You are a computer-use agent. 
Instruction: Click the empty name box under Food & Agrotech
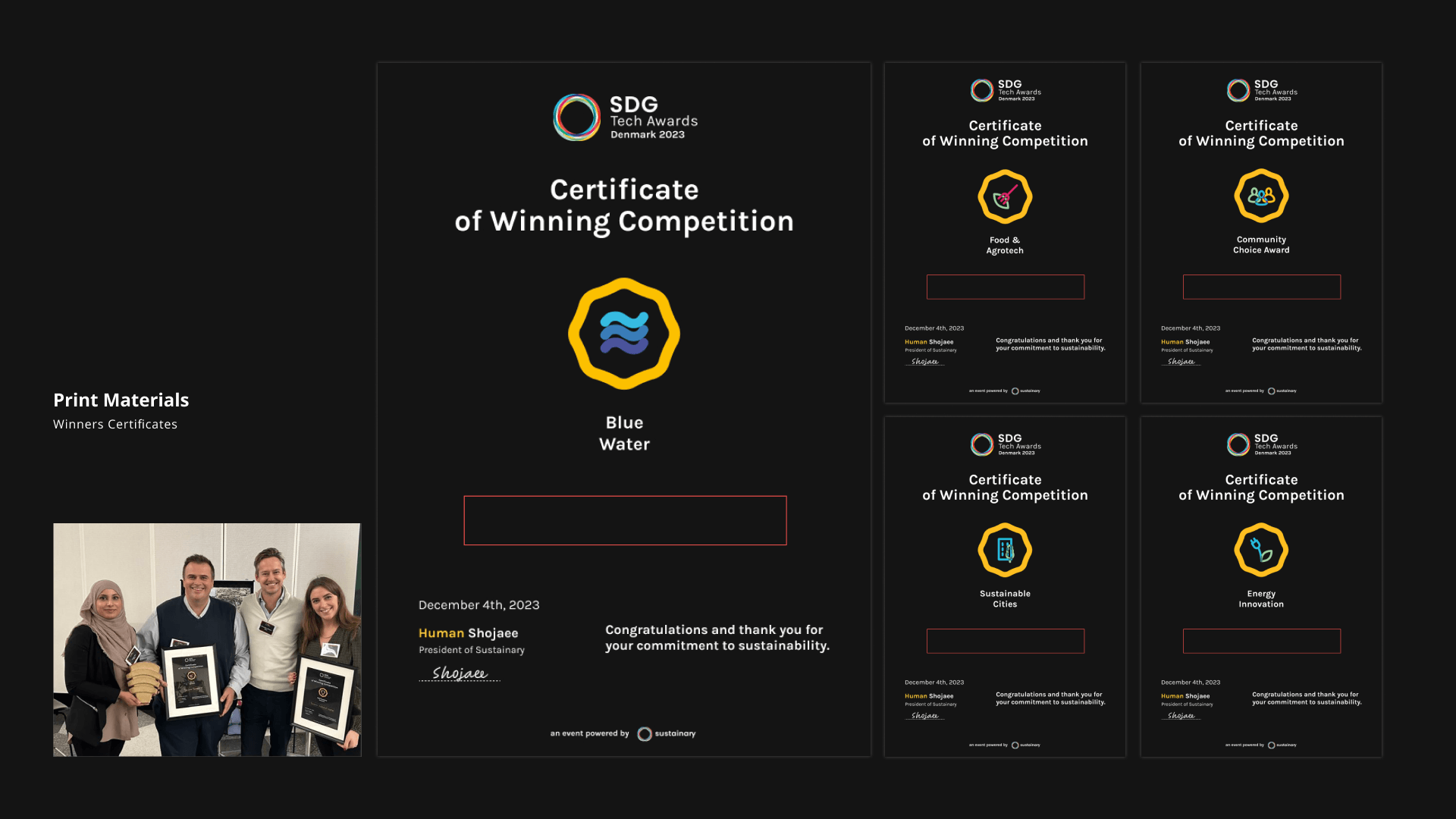coord(1005,287)
